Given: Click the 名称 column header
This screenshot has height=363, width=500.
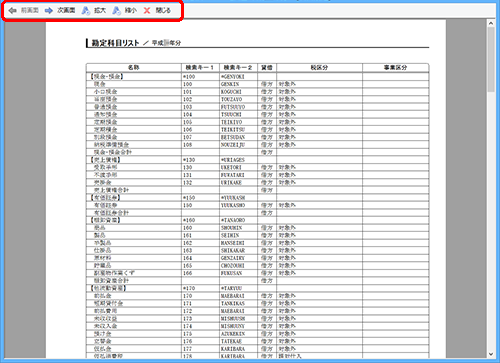Looking at the screenshot, I should 134,68.
